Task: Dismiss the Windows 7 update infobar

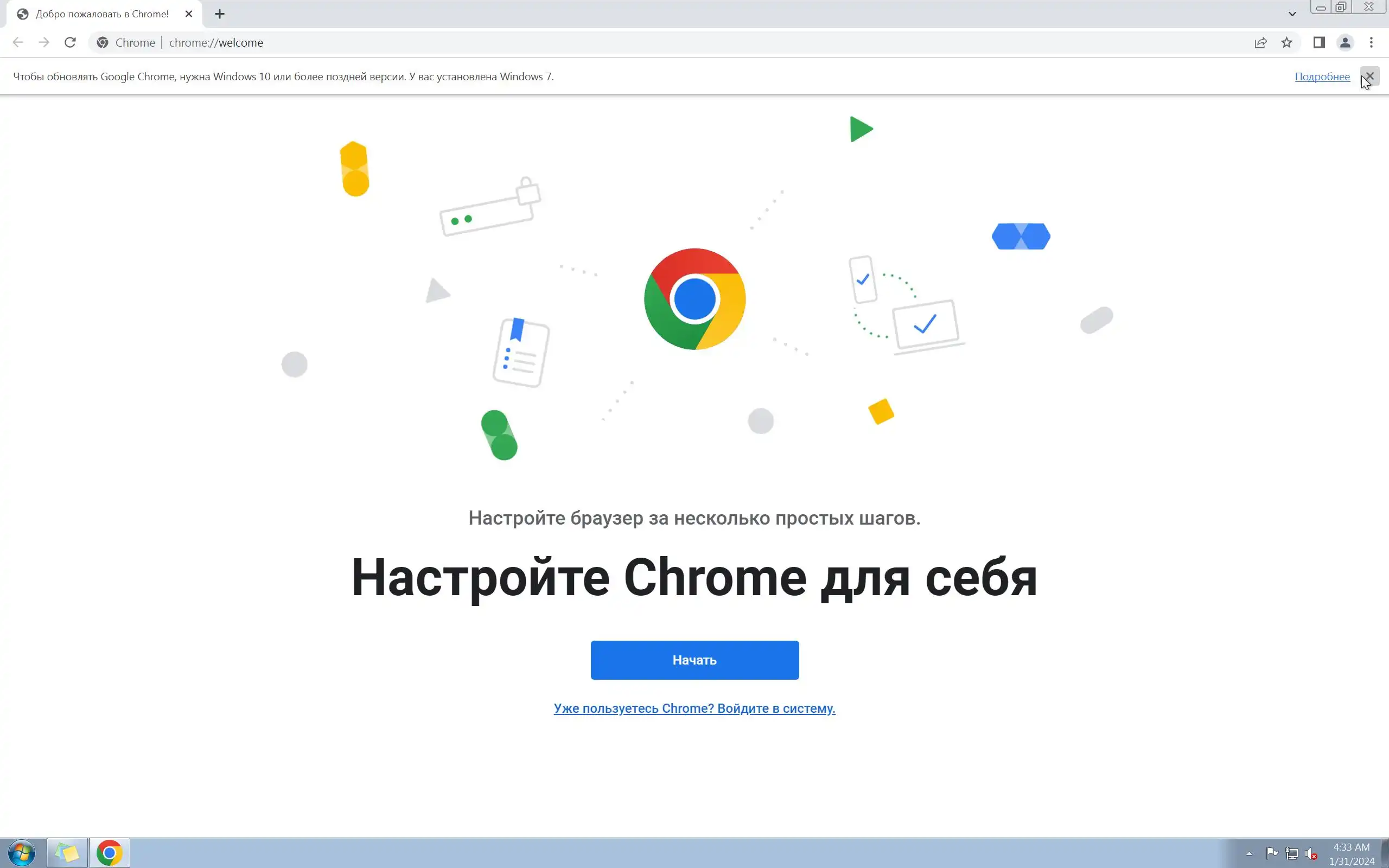Action: click(x=1369, y=76)
